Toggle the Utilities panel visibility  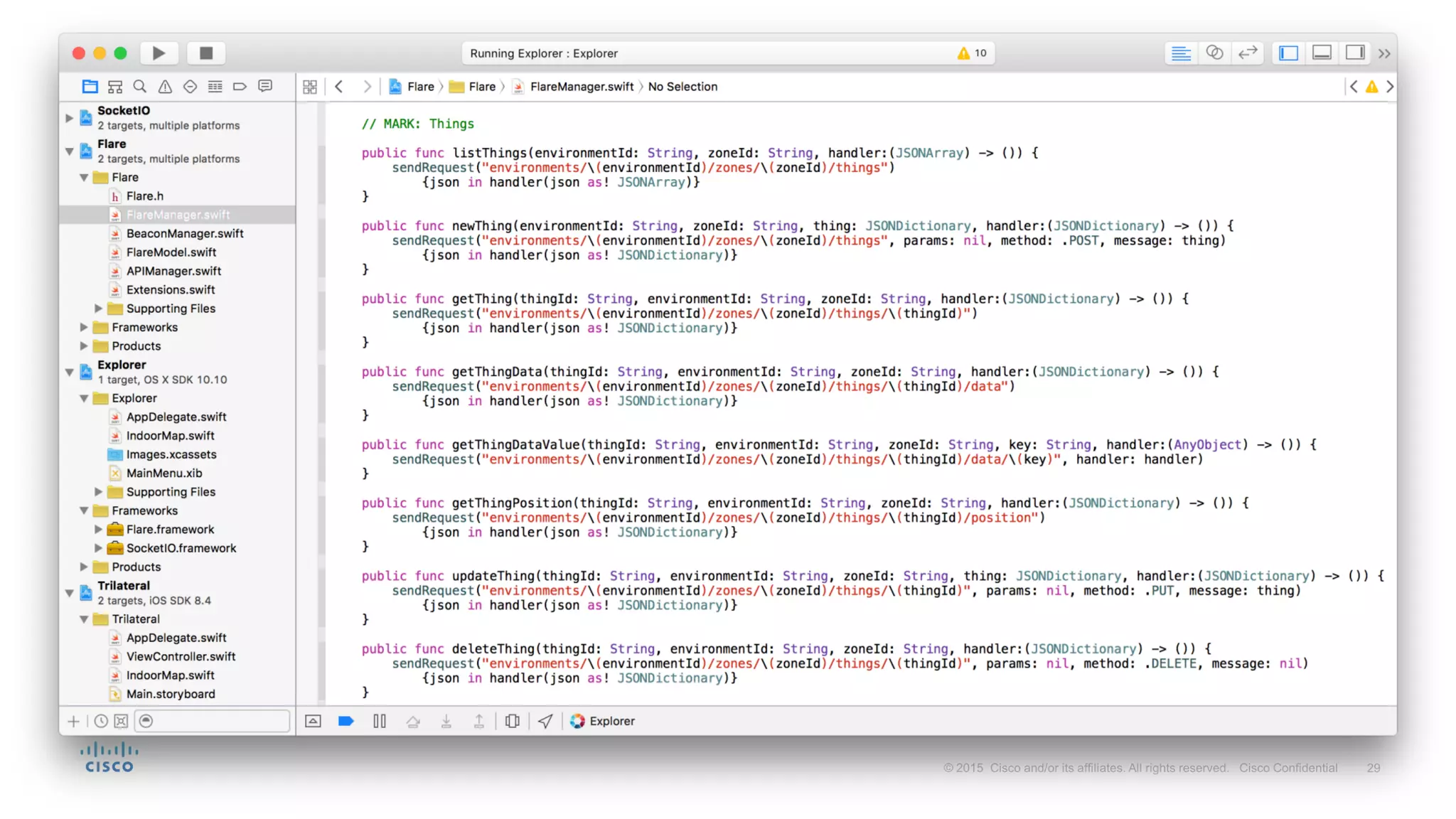[x=1355, y=53]
